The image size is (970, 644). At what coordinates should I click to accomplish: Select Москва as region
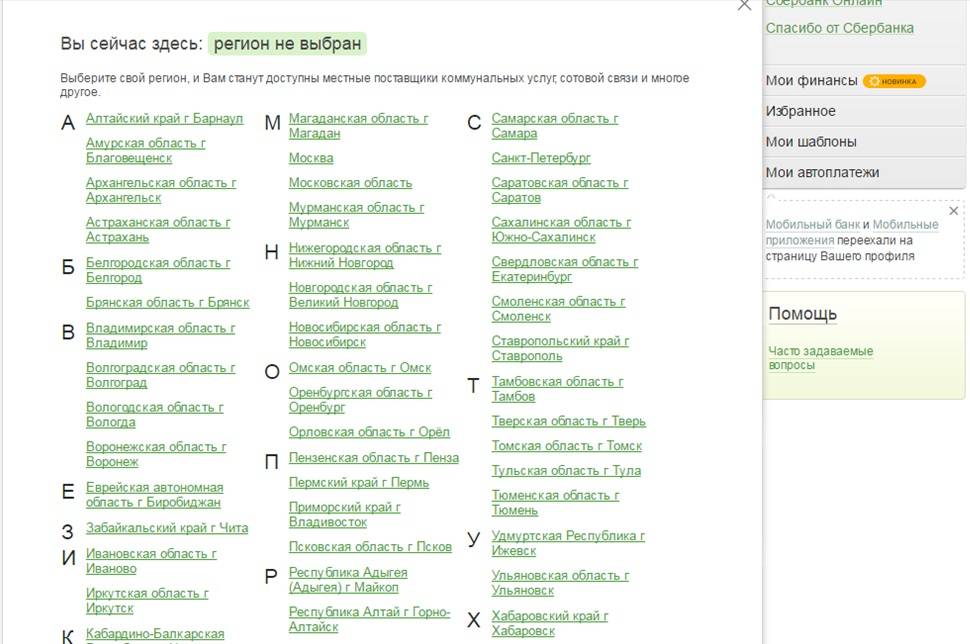311,158
